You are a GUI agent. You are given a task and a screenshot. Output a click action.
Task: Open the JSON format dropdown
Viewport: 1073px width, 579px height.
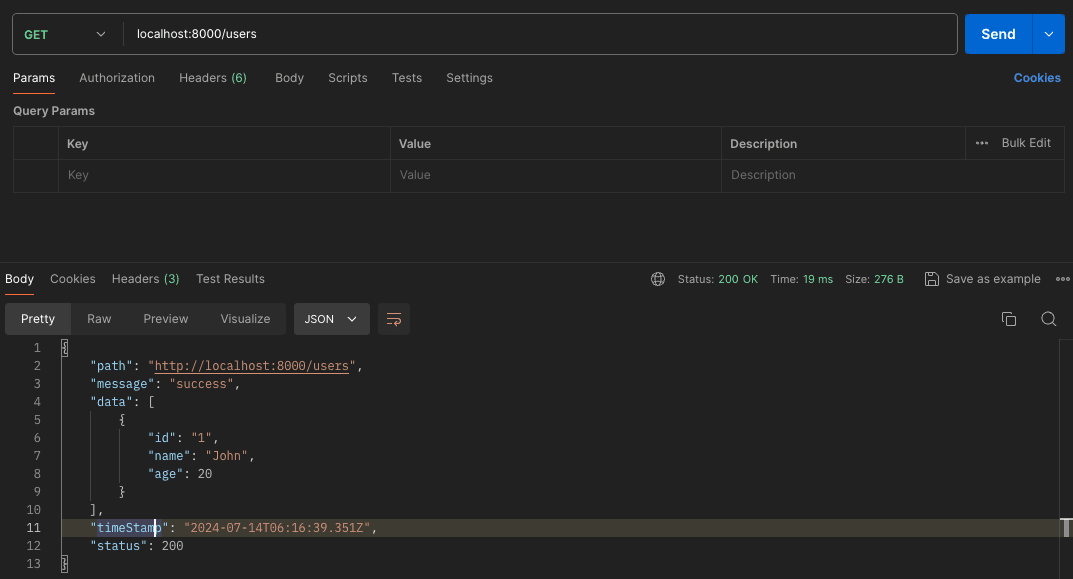pyautogui.click(x=331, y=319)
